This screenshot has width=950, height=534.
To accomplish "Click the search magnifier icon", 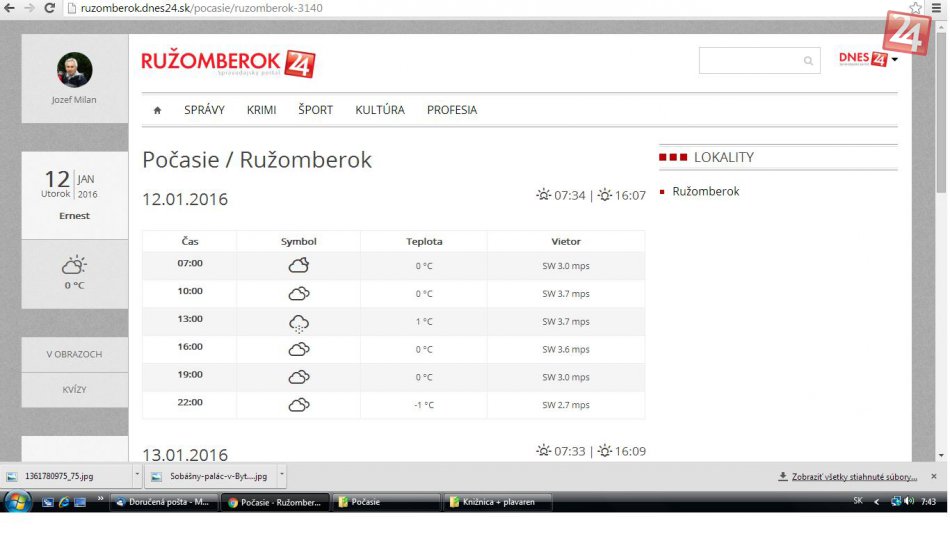I will click(x=808, y=61).
